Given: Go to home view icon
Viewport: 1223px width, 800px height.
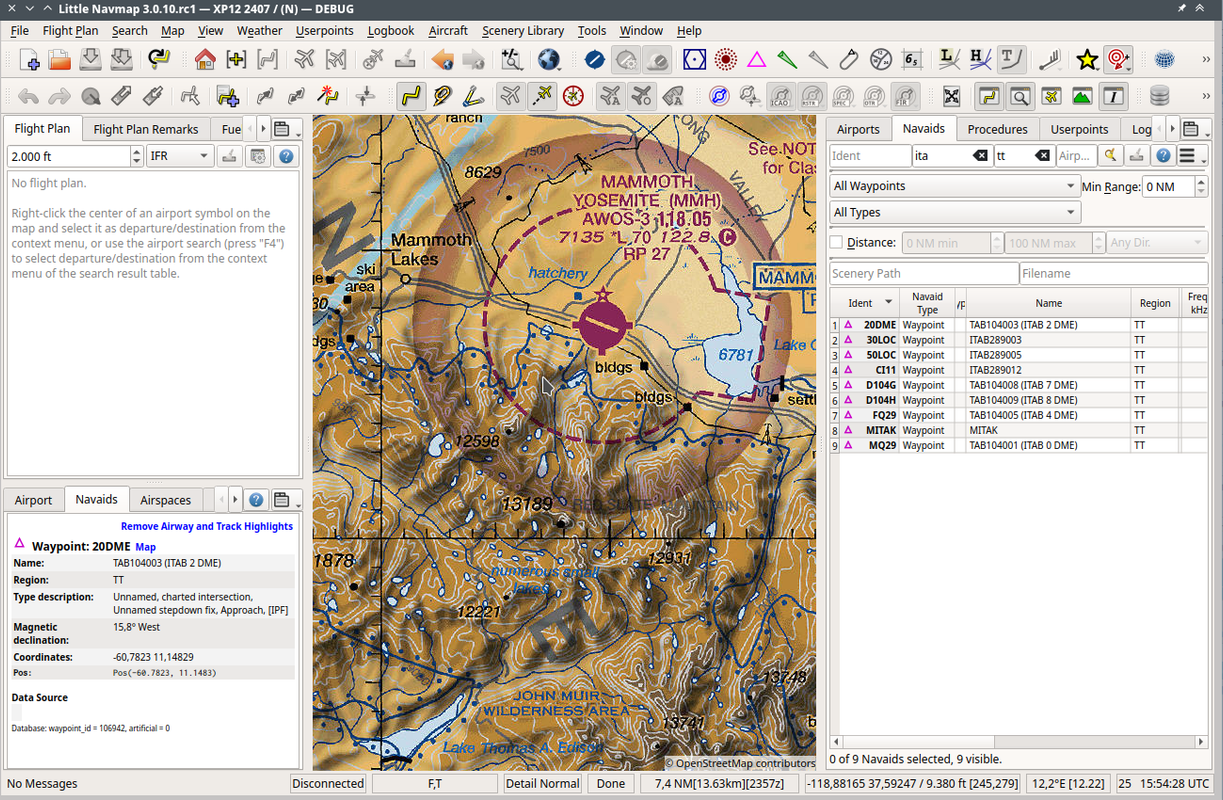Looking at the screenshot, I should coord(205,60).
